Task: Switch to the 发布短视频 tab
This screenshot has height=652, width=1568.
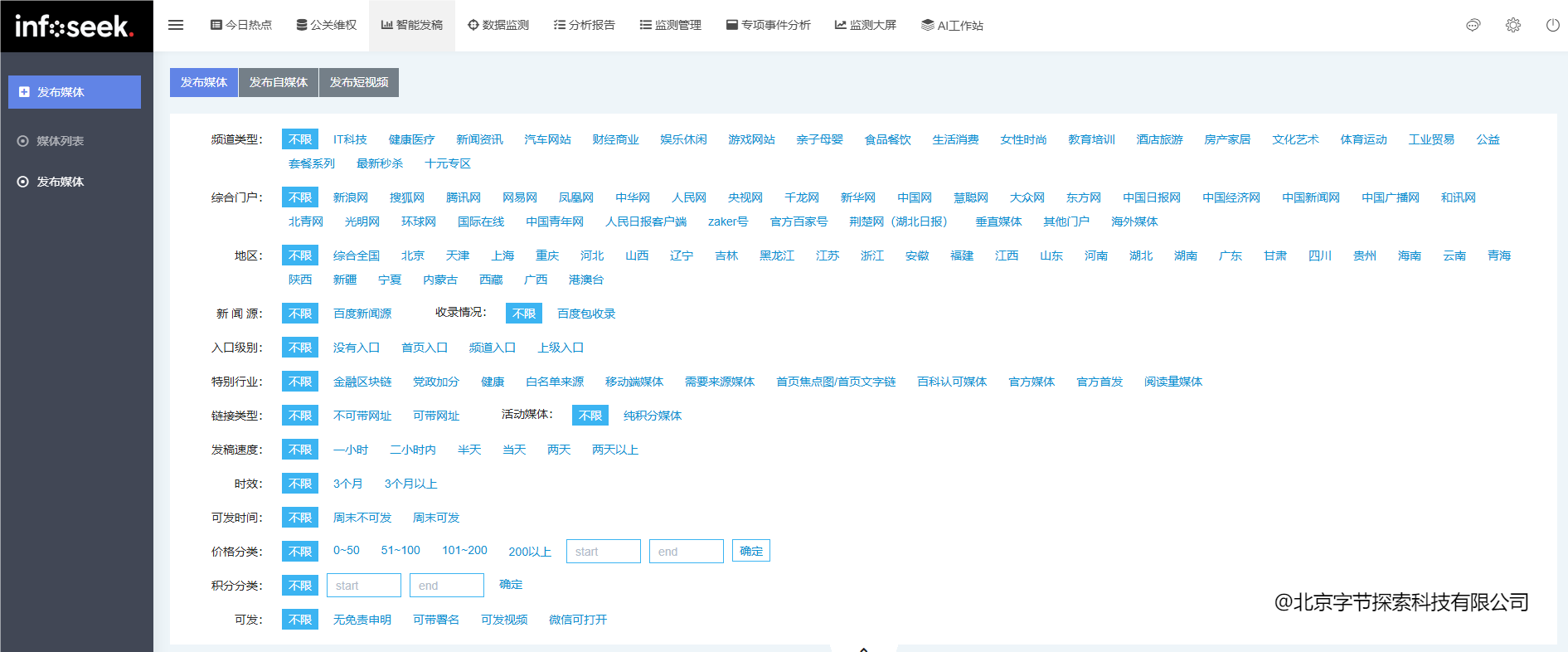Action: pyautogui.click(x=358, y=82)
